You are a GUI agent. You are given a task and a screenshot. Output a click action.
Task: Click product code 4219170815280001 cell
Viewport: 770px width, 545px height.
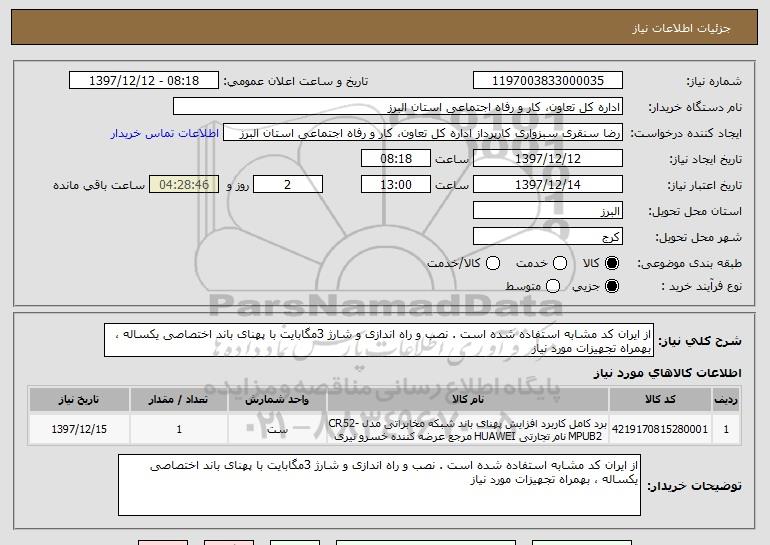pos(660,429)
